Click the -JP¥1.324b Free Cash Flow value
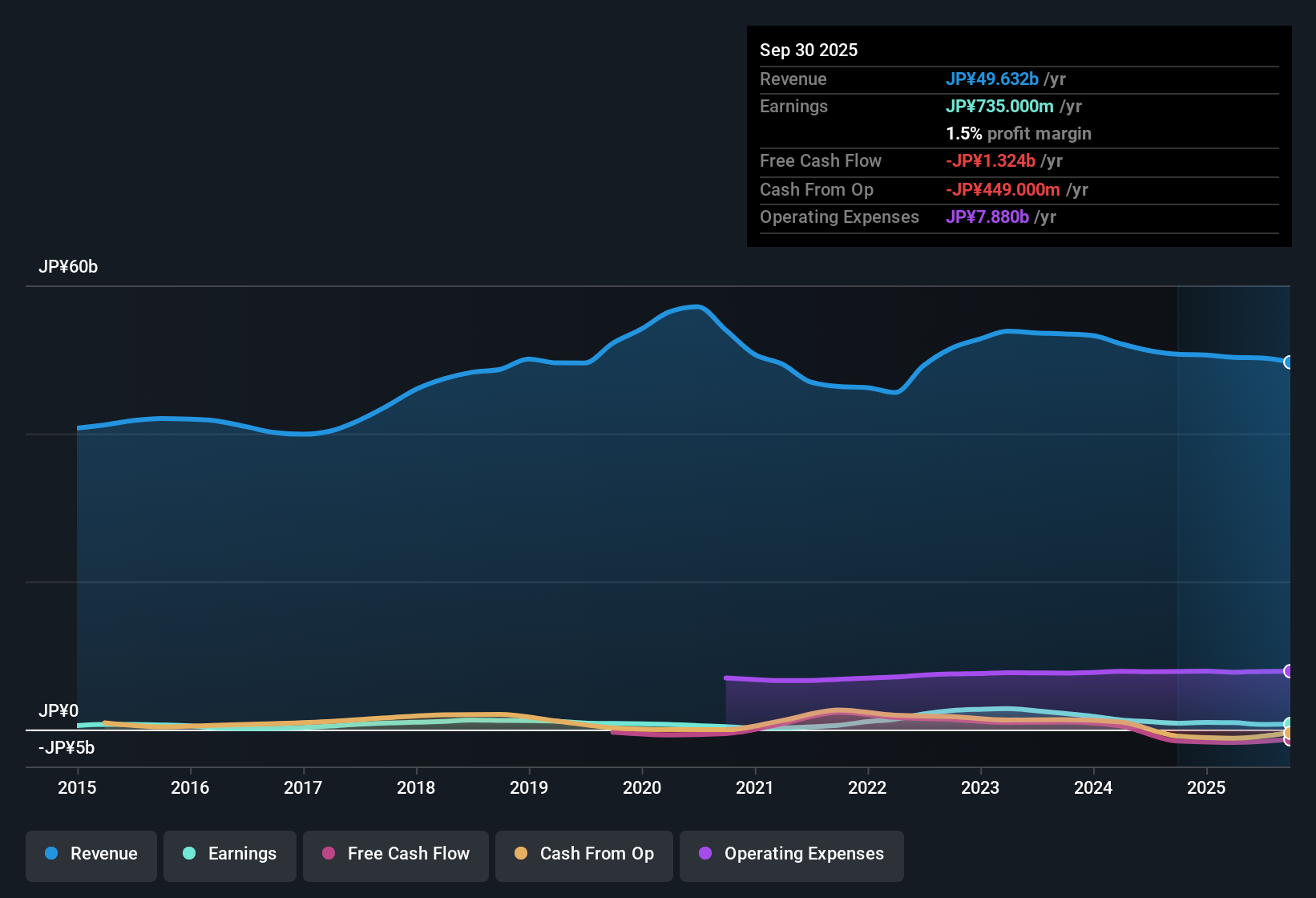Image resolution: width=1316 pixels, height=898 pixels. 991,160
